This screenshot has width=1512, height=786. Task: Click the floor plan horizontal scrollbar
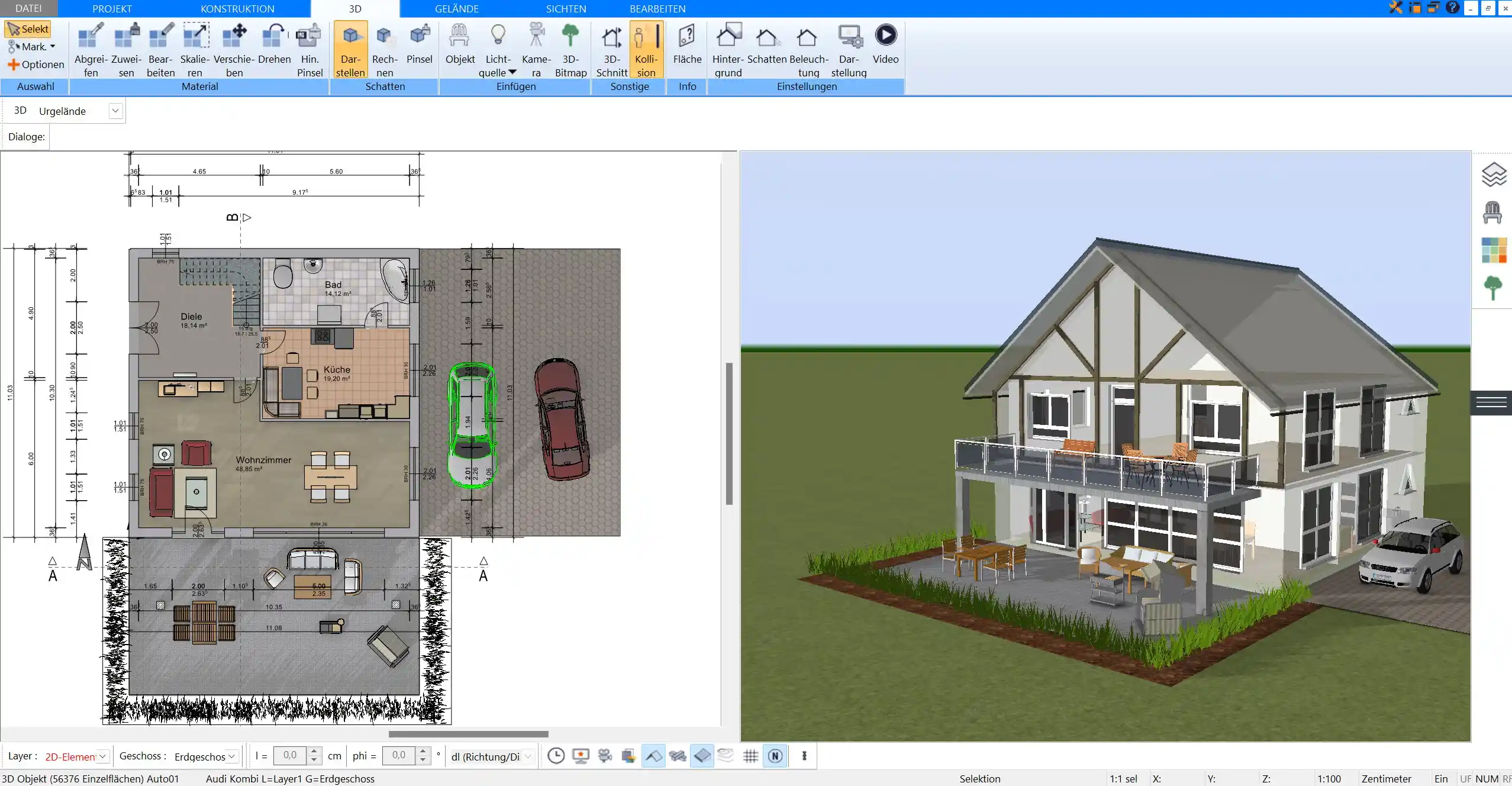point(468,734)
